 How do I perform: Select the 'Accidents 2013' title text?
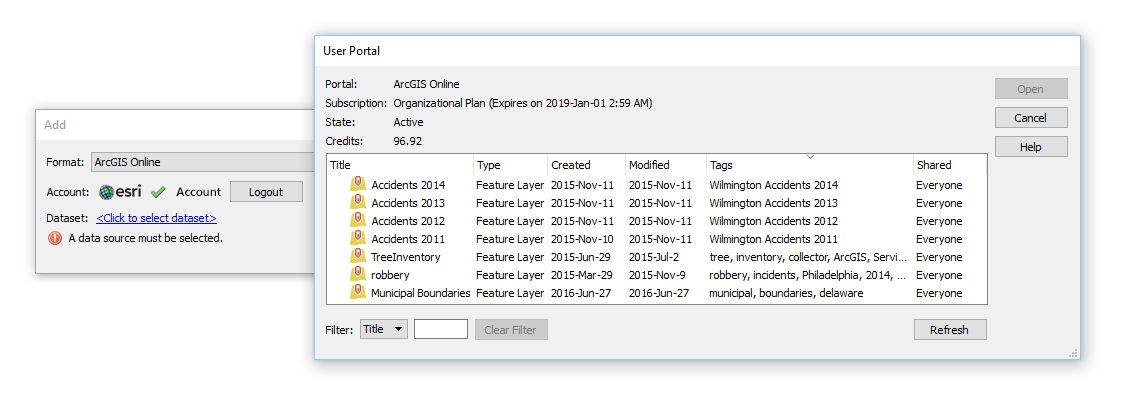[x=408, y=203]
